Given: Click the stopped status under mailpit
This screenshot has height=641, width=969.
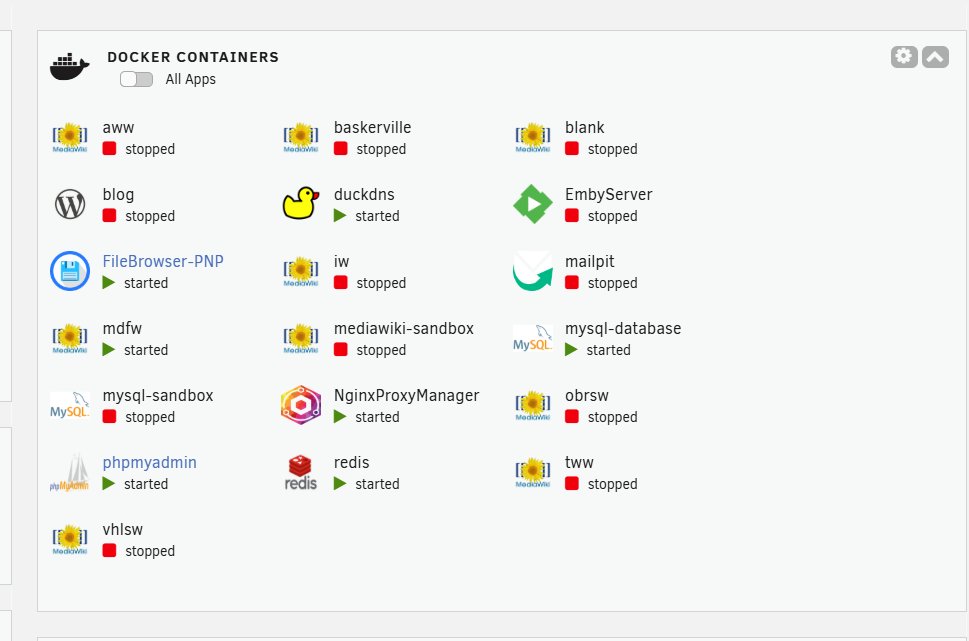Looking at the screenshot, I should pyautogui.click(x=612, y=283).
